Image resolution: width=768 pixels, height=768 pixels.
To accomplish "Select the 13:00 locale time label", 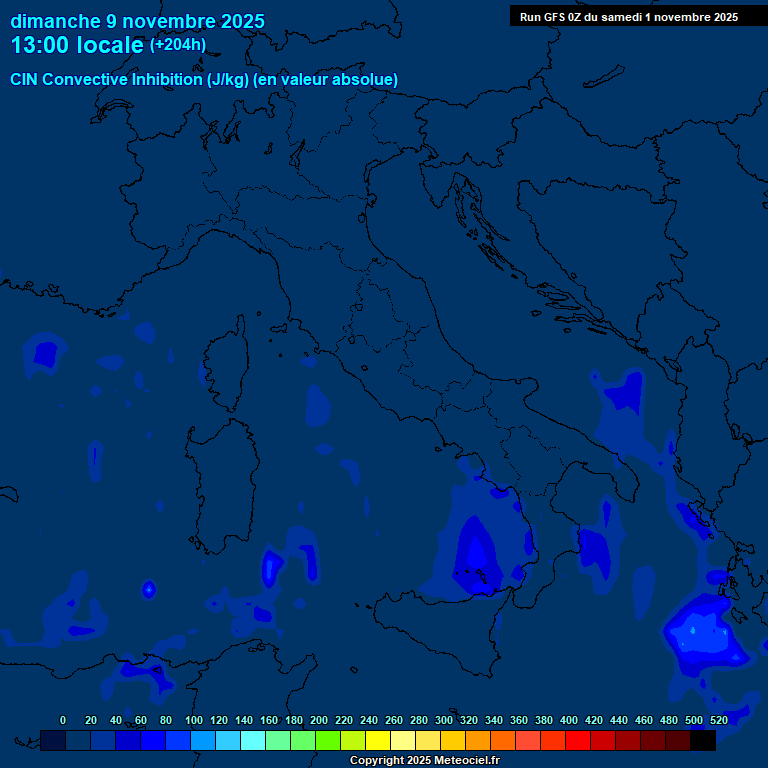I will click(77, 45).
